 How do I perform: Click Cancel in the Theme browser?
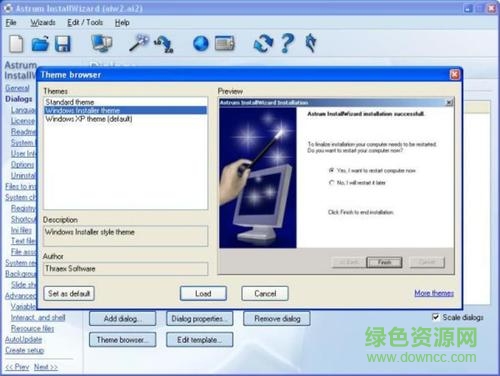(x=265, y=294)
